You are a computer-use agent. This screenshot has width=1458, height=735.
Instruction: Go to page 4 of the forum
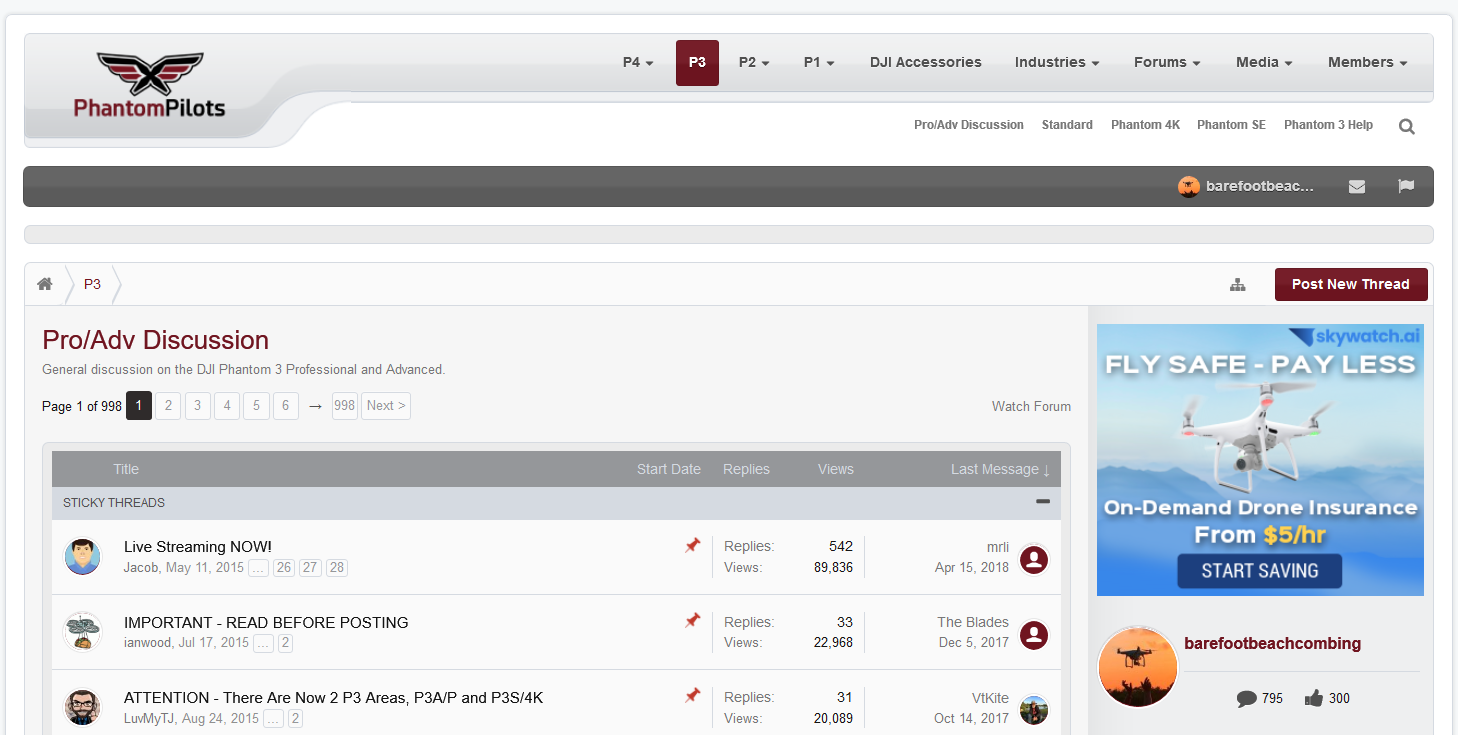[x=227, y=406]
